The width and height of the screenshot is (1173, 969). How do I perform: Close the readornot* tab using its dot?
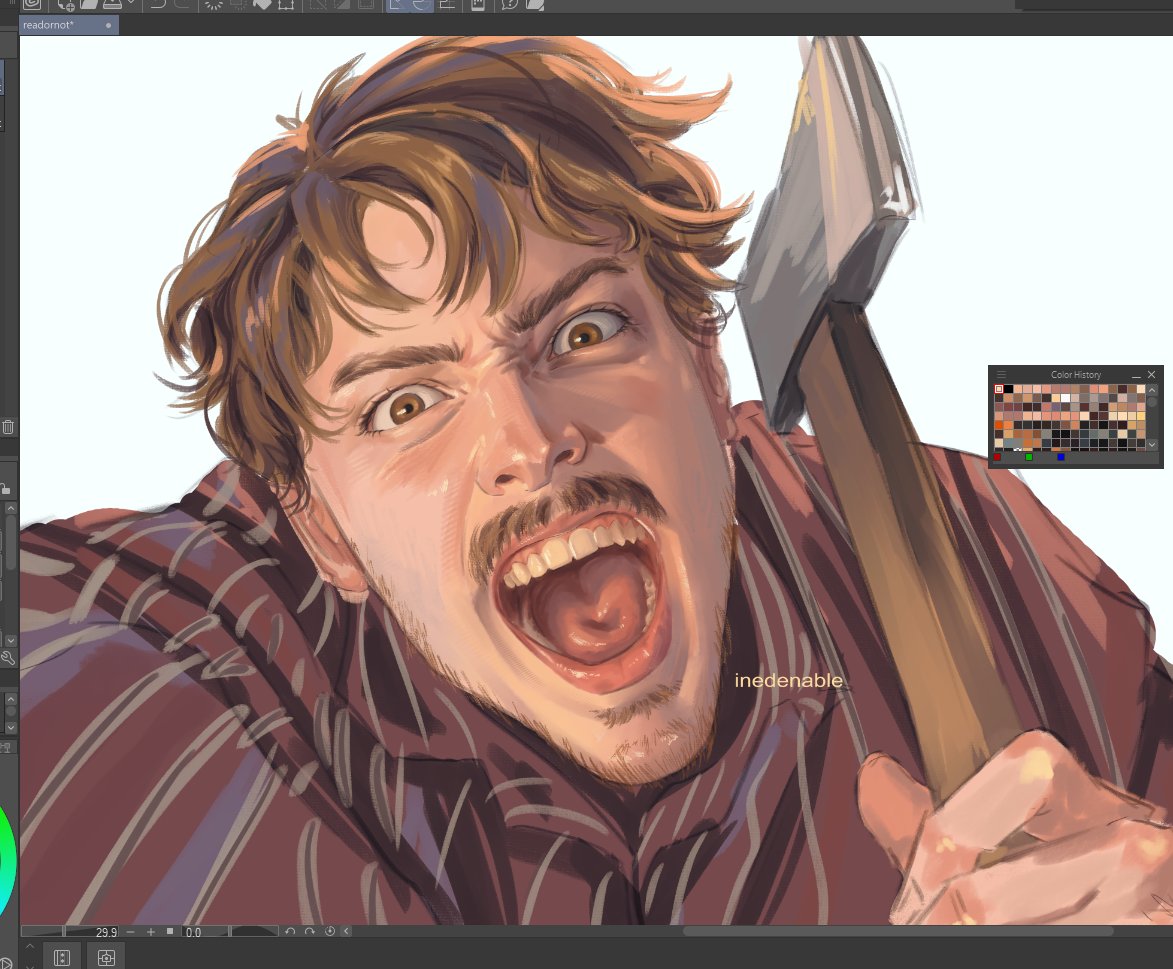coord(108,25)
